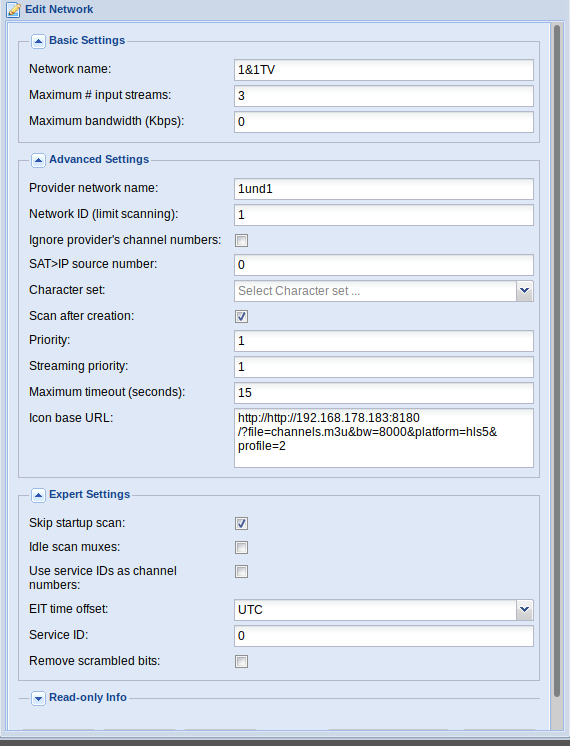The height and width of the screenshot is (746, 570).
Task: Click inside the Icon base URL text area
Action: tap(383, 438)
